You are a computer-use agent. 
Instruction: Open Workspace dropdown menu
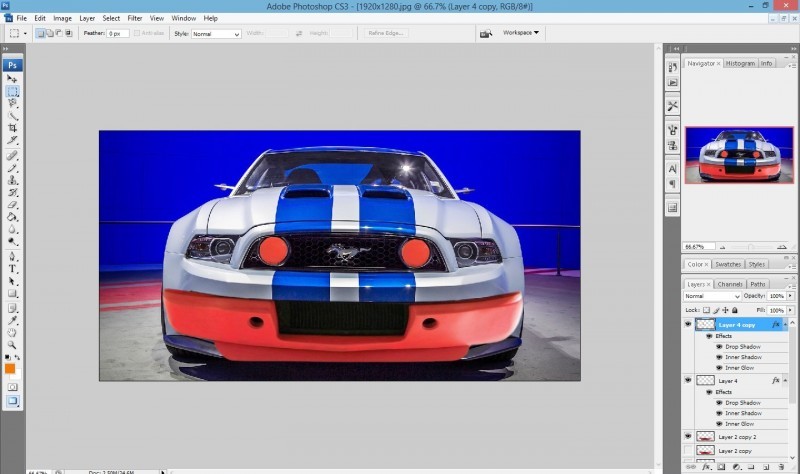(x=521, y=33)
